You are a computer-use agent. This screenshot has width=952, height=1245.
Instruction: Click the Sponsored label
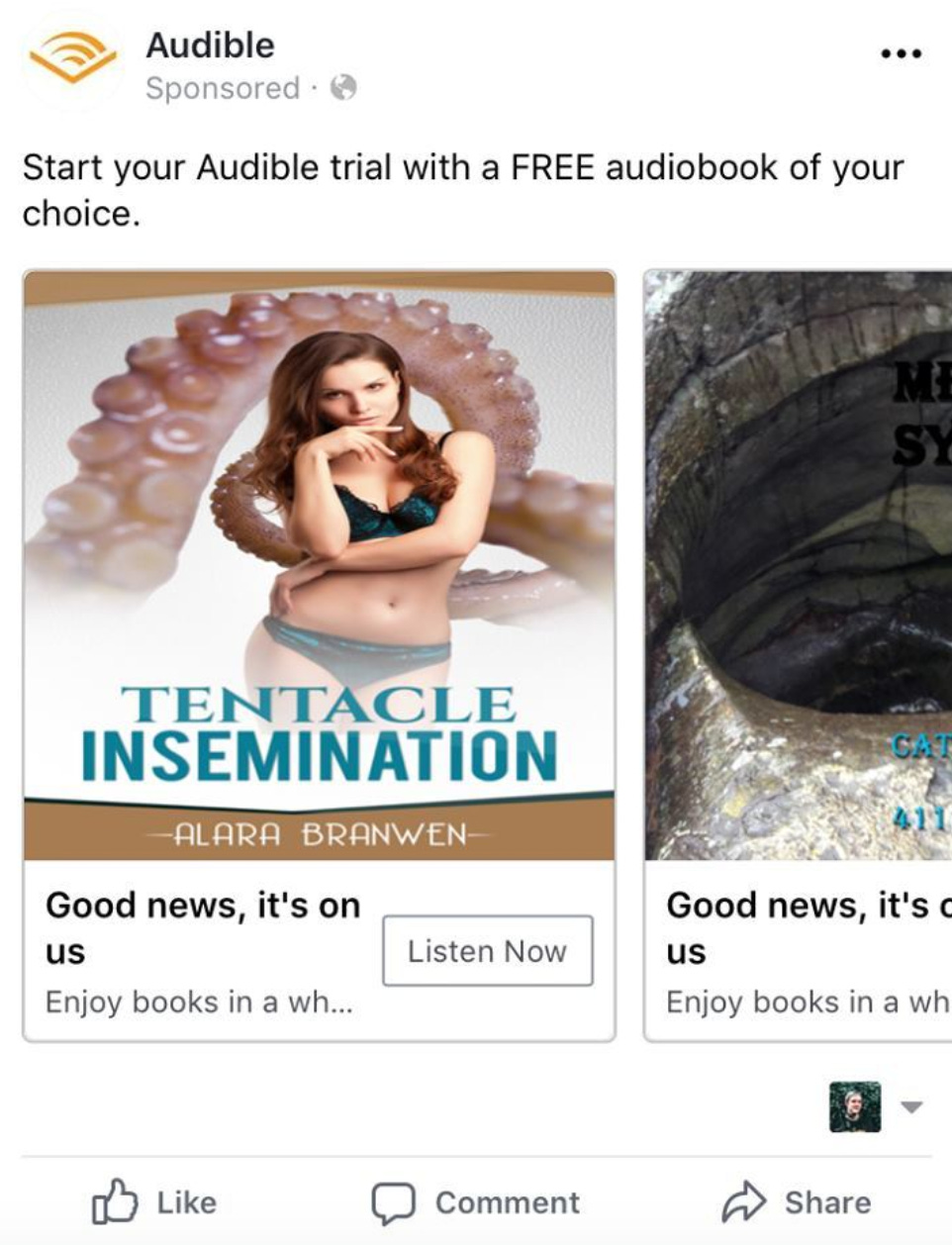pos(223,88)
